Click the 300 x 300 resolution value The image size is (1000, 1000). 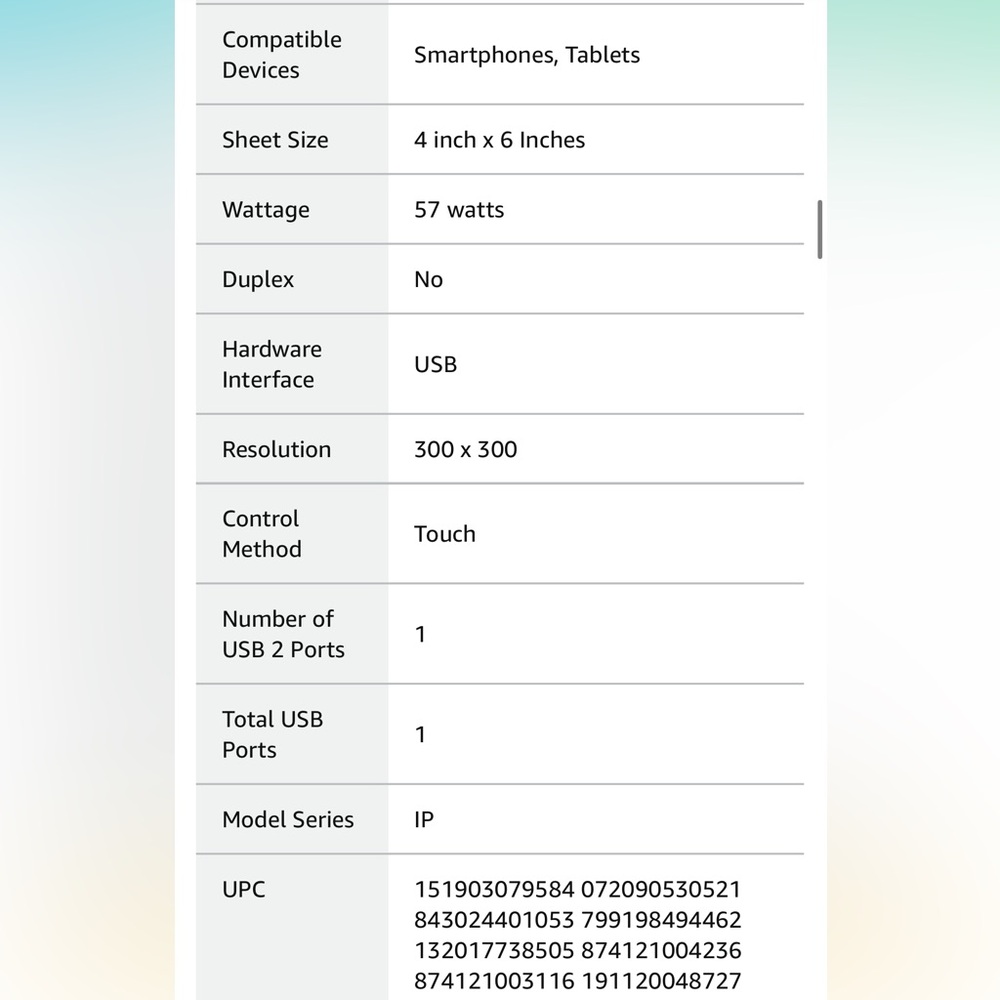coord(466,450)
